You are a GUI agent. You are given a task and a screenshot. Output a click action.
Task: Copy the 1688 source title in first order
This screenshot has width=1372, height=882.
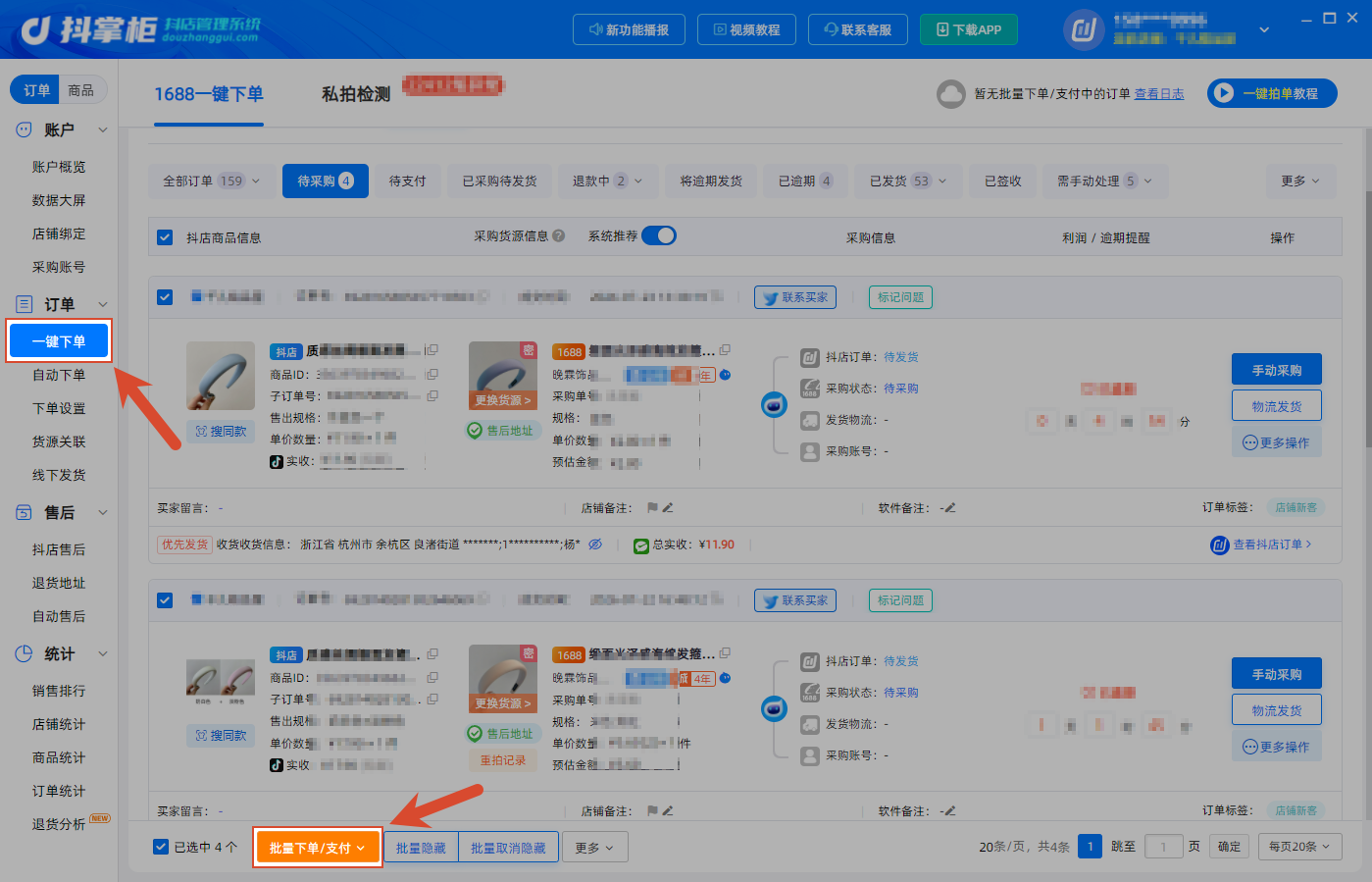click(725, 350)
